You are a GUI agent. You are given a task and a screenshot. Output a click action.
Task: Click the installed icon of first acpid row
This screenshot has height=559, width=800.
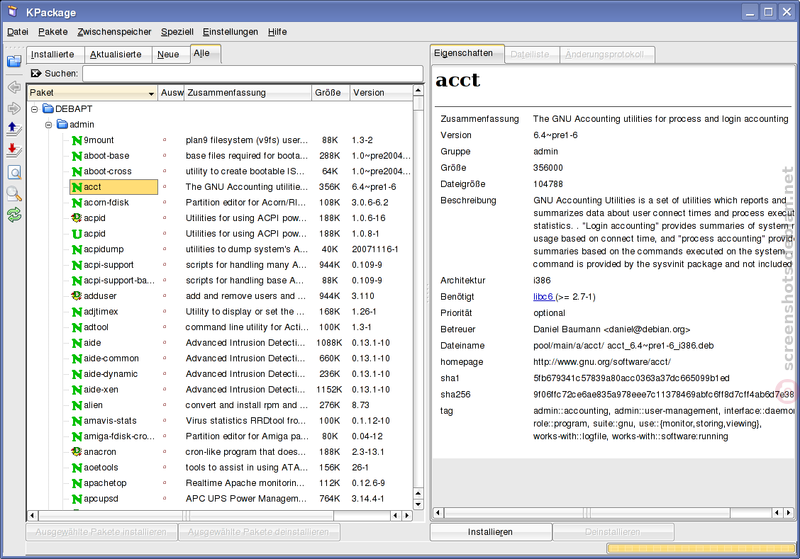[x=77, y=218]
